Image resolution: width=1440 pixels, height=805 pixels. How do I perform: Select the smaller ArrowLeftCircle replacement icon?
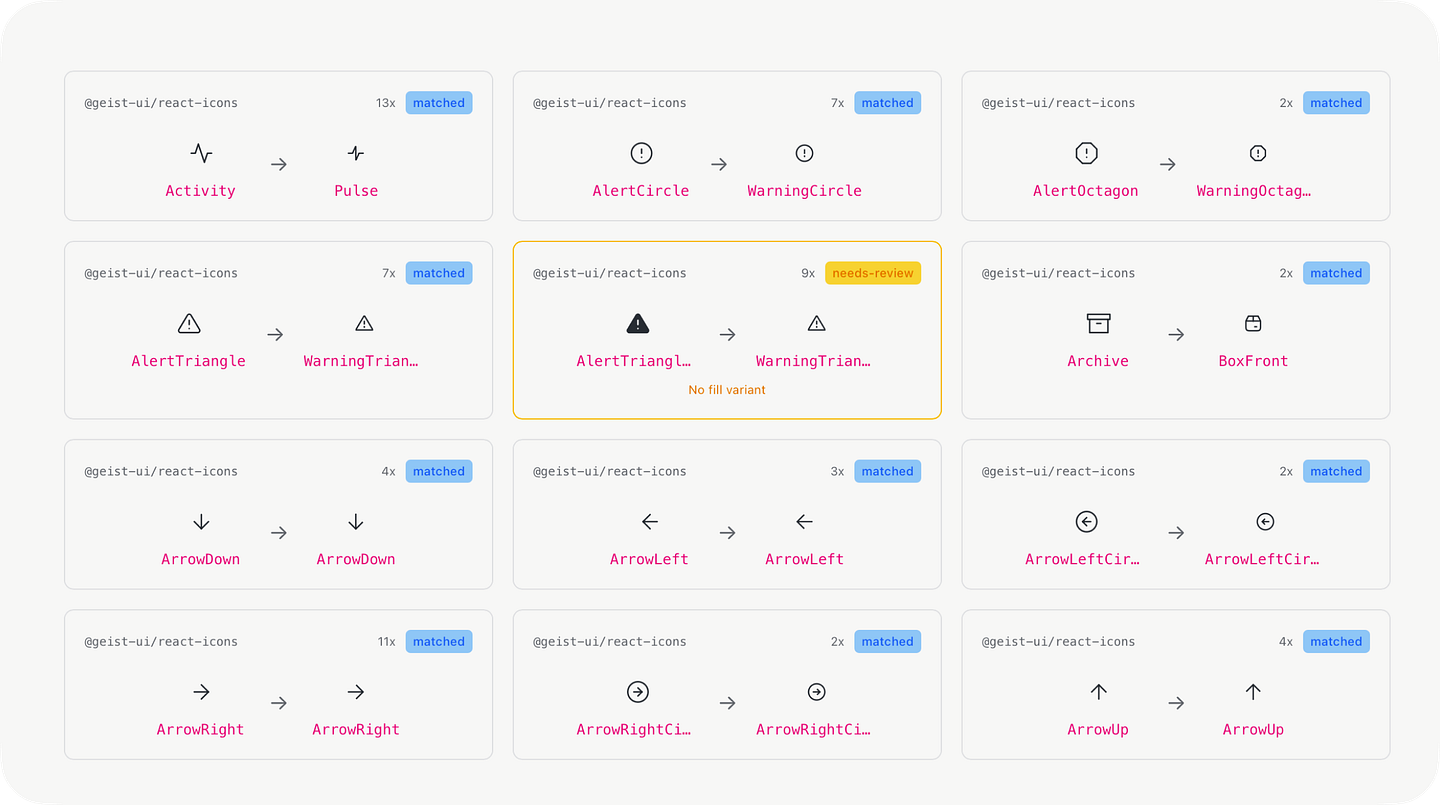(1265, 521)
